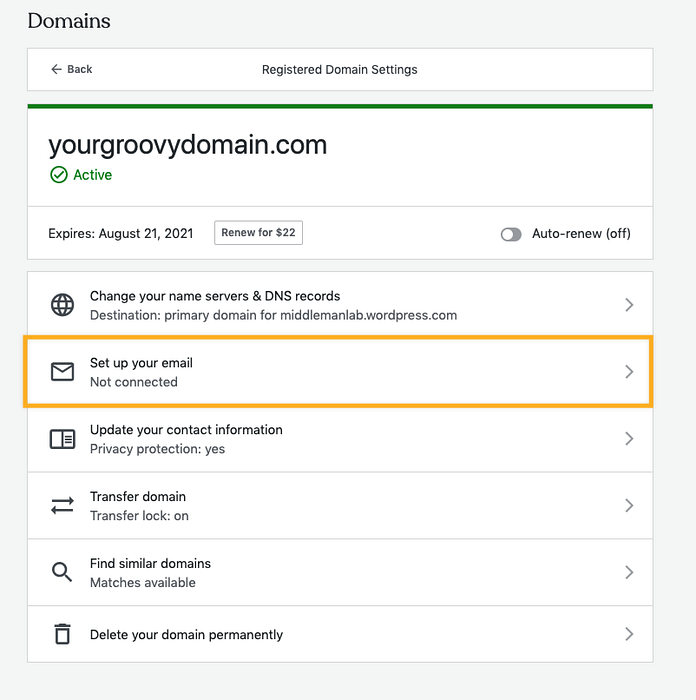
Task: Click the Find similar domains chevron
Action: 629,572
